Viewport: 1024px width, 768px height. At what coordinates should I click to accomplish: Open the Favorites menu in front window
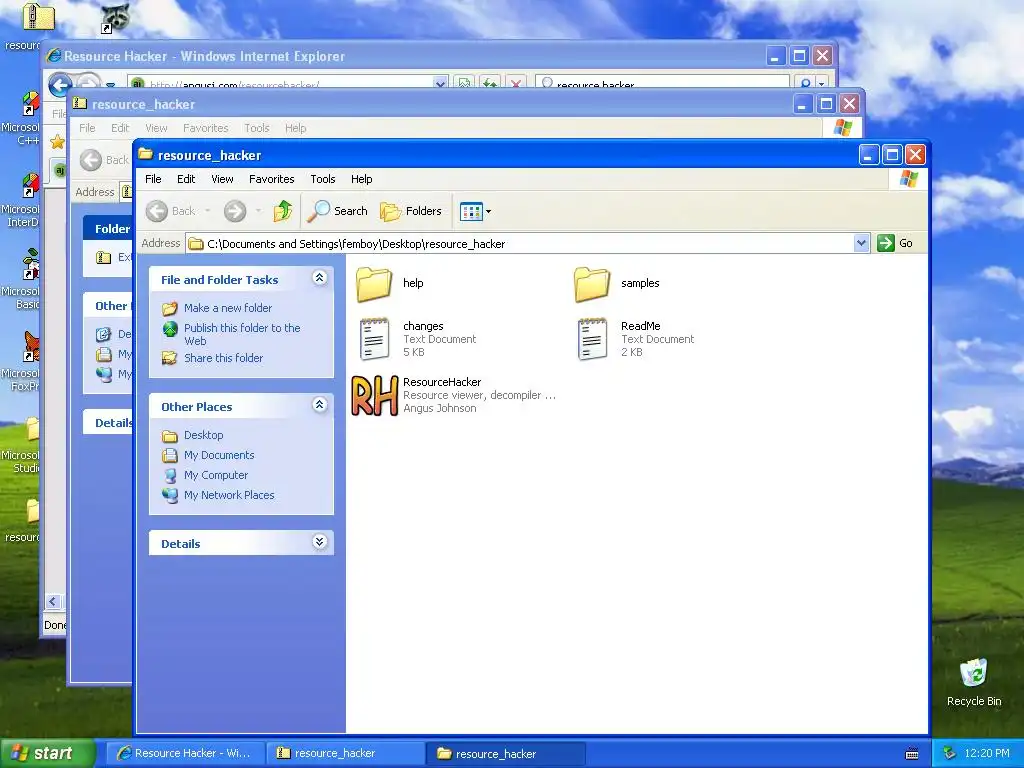pyautogui.click(x=272, y=179)
